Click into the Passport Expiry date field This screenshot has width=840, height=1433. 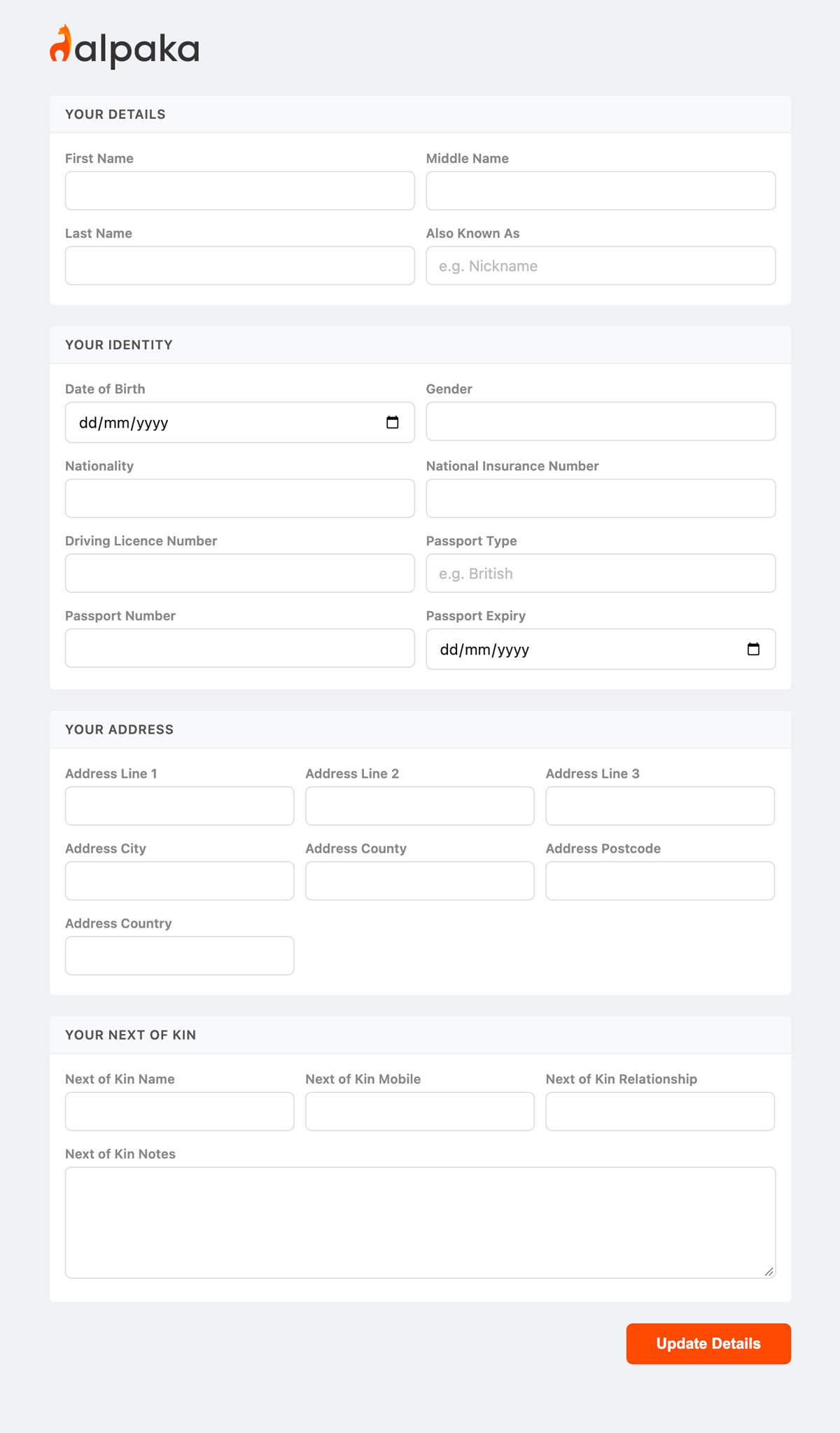point(601,649)
